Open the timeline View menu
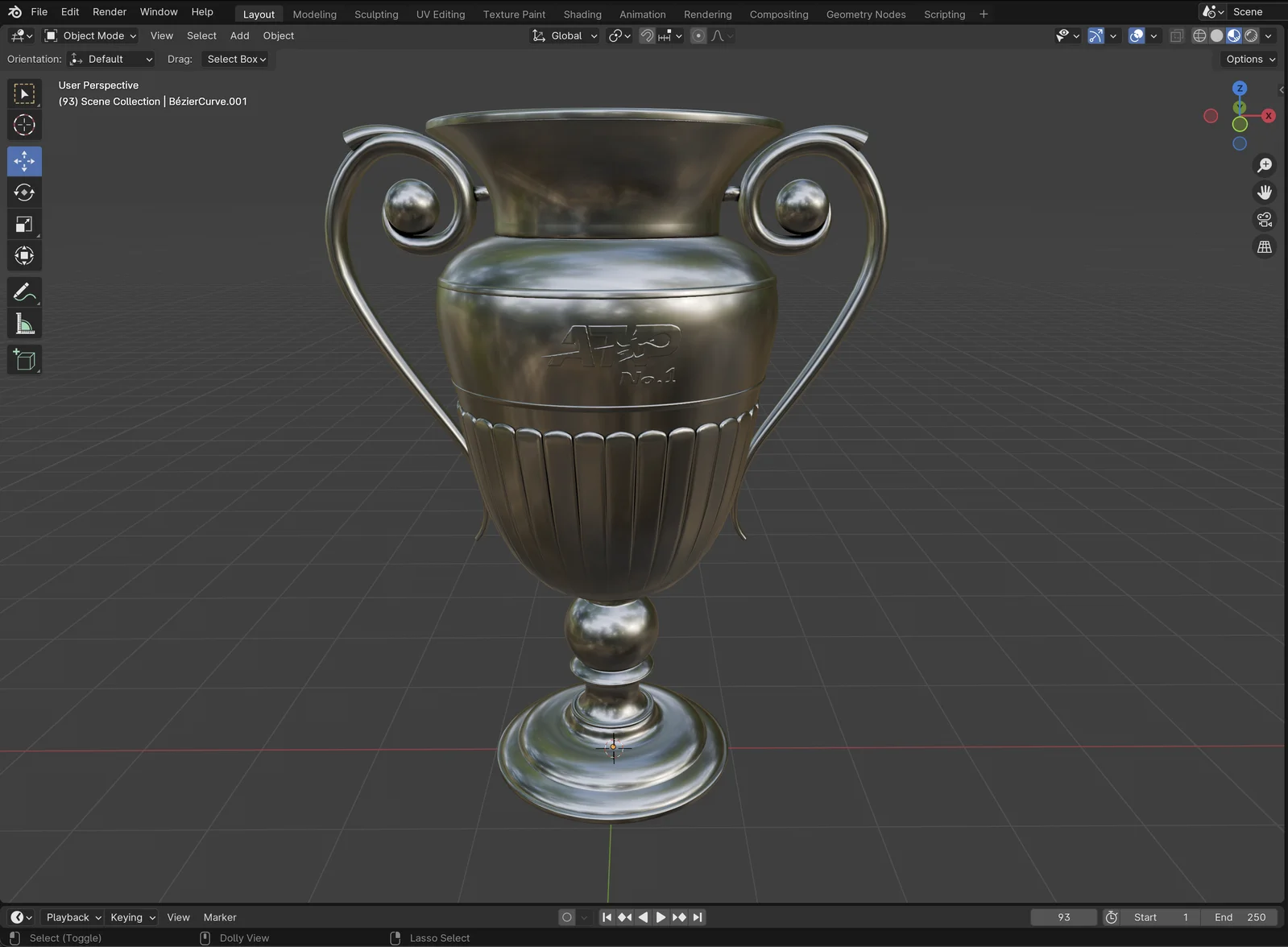 click(178, 917)
